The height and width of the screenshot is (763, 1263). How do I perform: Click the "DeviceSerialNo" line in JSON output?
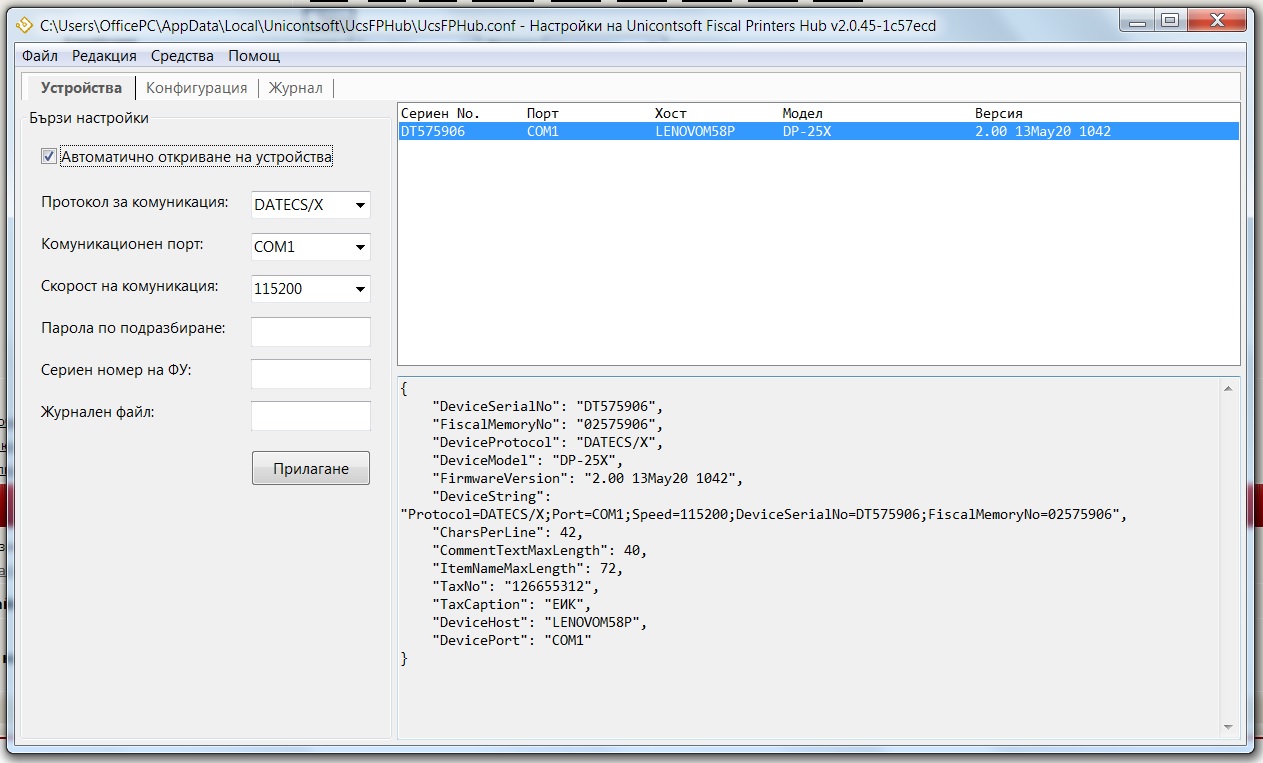pyautogui.click(x=548, y=406)
